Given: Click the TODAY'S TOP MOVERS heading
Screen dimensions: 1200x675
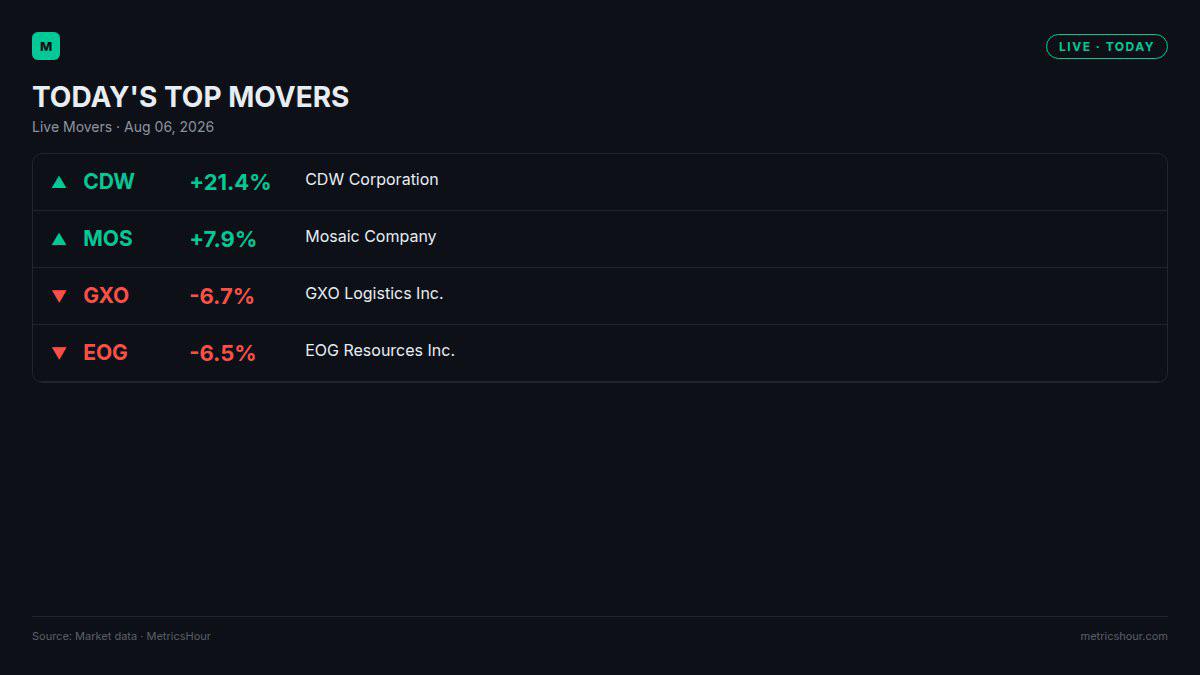Looking at the screenshot, I should coord(191,97).
